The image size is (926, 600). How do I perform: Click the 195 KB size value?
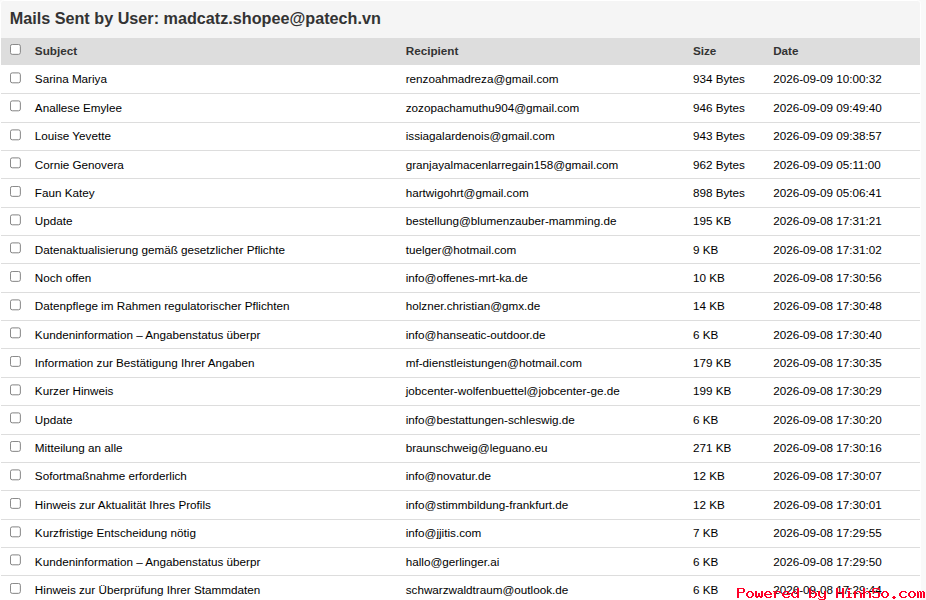pos(712,221)
